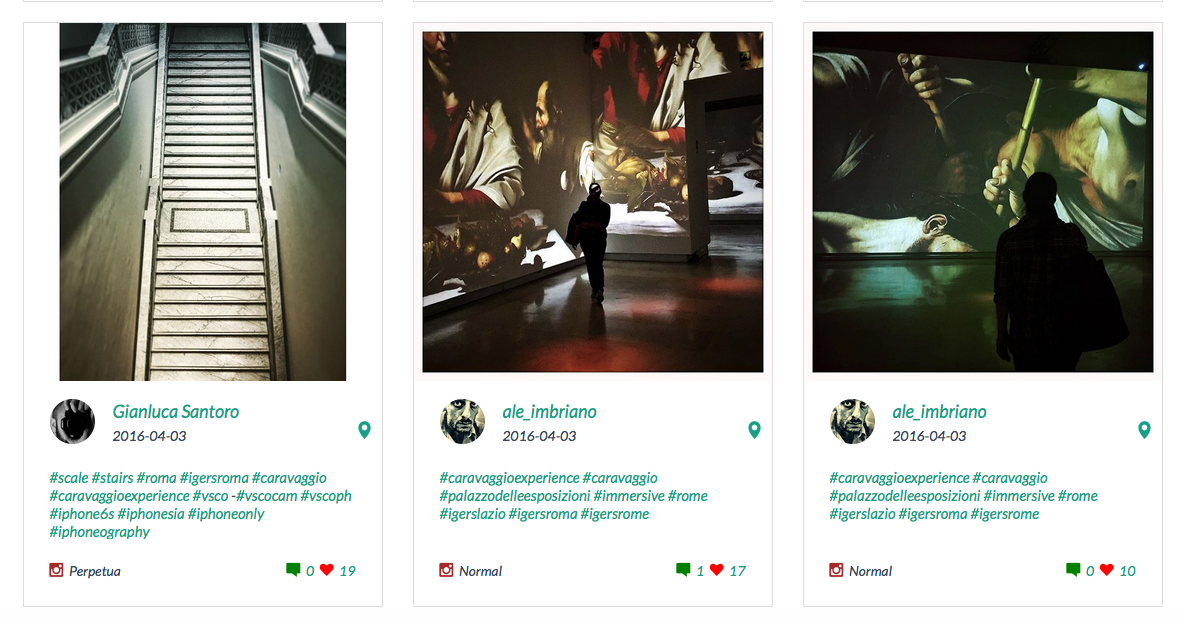Viewport: 1185px width, 621px height.
Task: Click #iphoneography hashtag
Action: tap(100, 532)
